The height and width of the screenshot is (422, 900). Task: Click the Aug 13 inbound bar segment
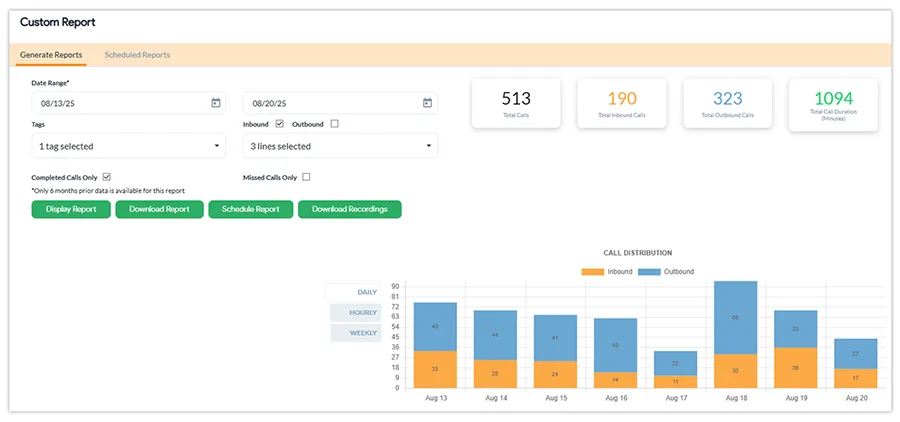tap(435, 369)
